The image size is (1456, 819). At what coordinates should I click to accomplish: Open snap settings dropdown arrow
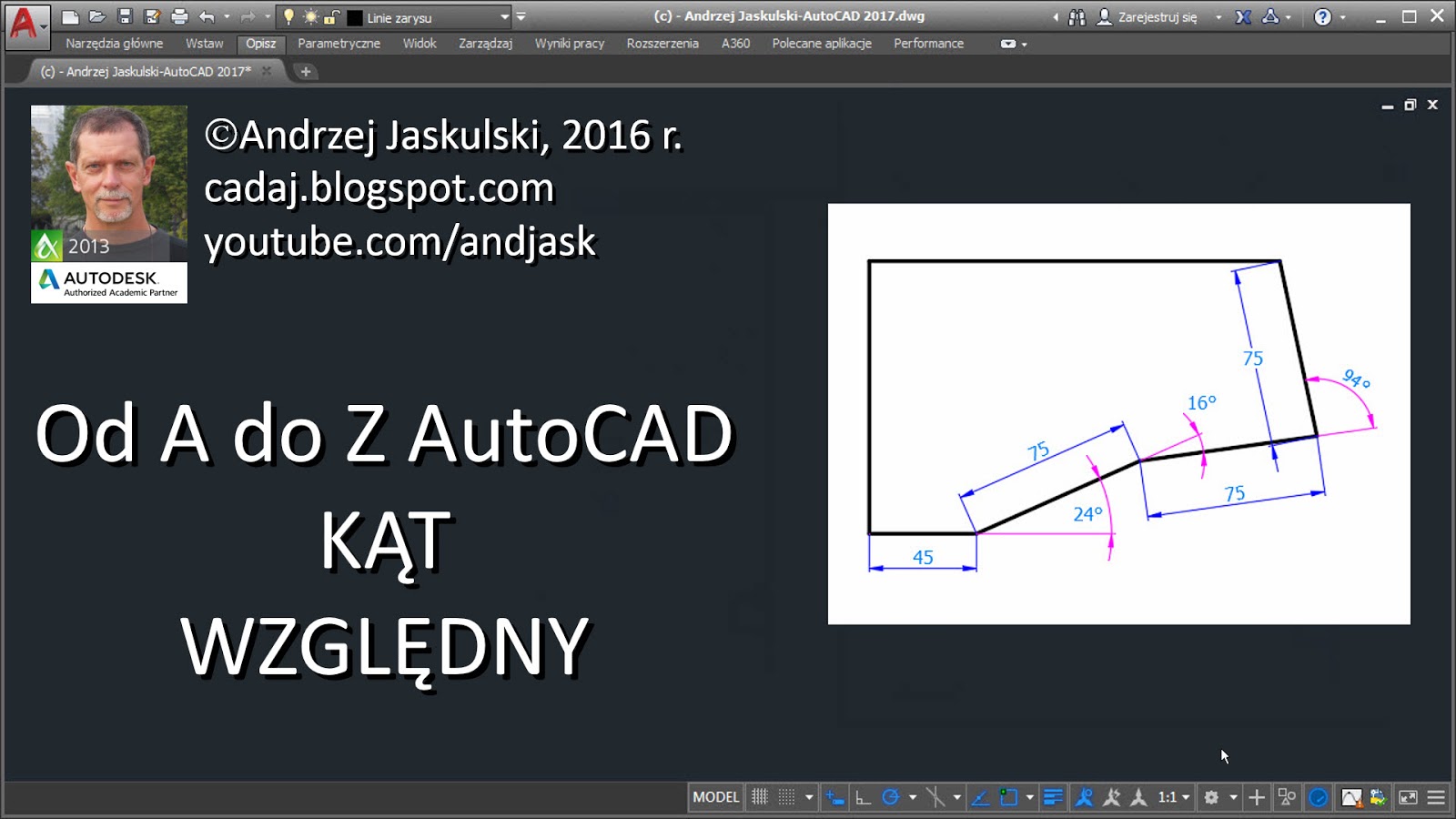point(809,798)
